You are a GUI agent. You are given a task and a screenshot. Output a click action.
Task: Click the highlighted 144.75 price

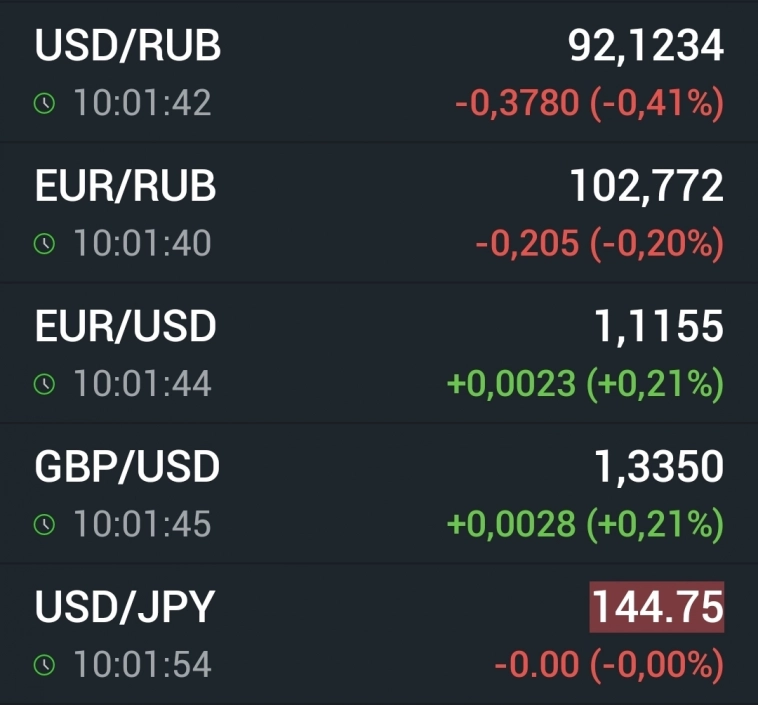[657, 607]
